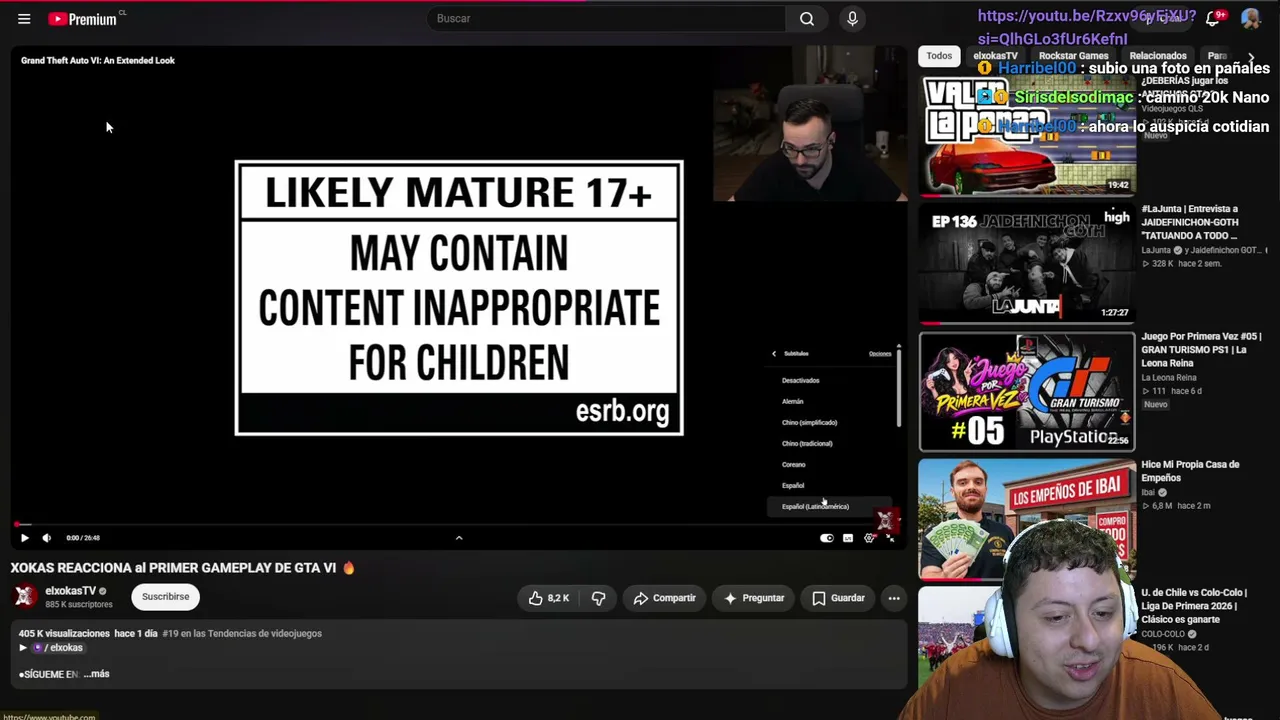Click the Preguntar button
Screen dimensions: 1280x720
click(x=754, y=598)
